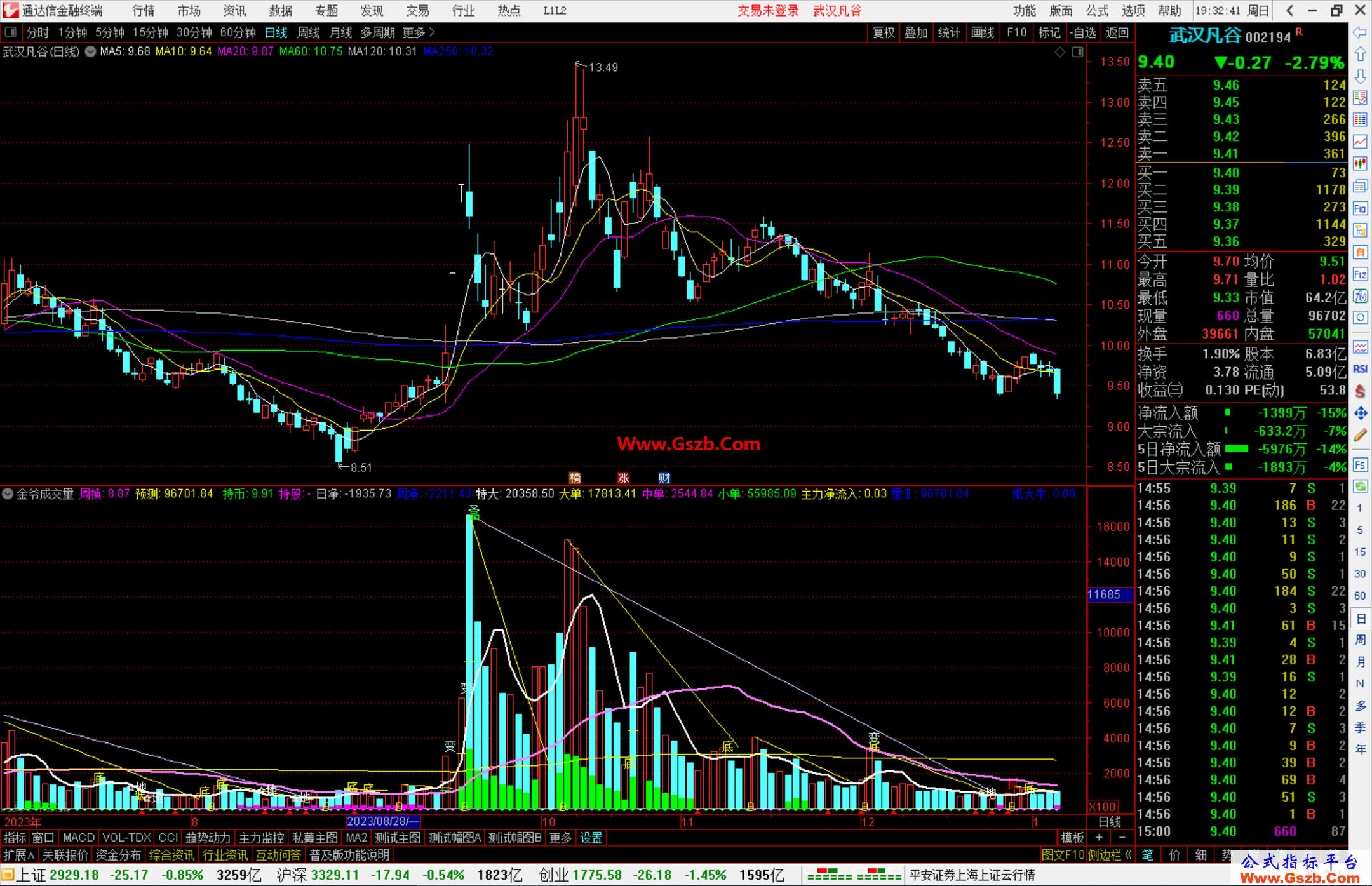The image size is (1372, 886).
Task: Toggle the circle icon beside 金爷成交量
Action: tap(8, 493)
